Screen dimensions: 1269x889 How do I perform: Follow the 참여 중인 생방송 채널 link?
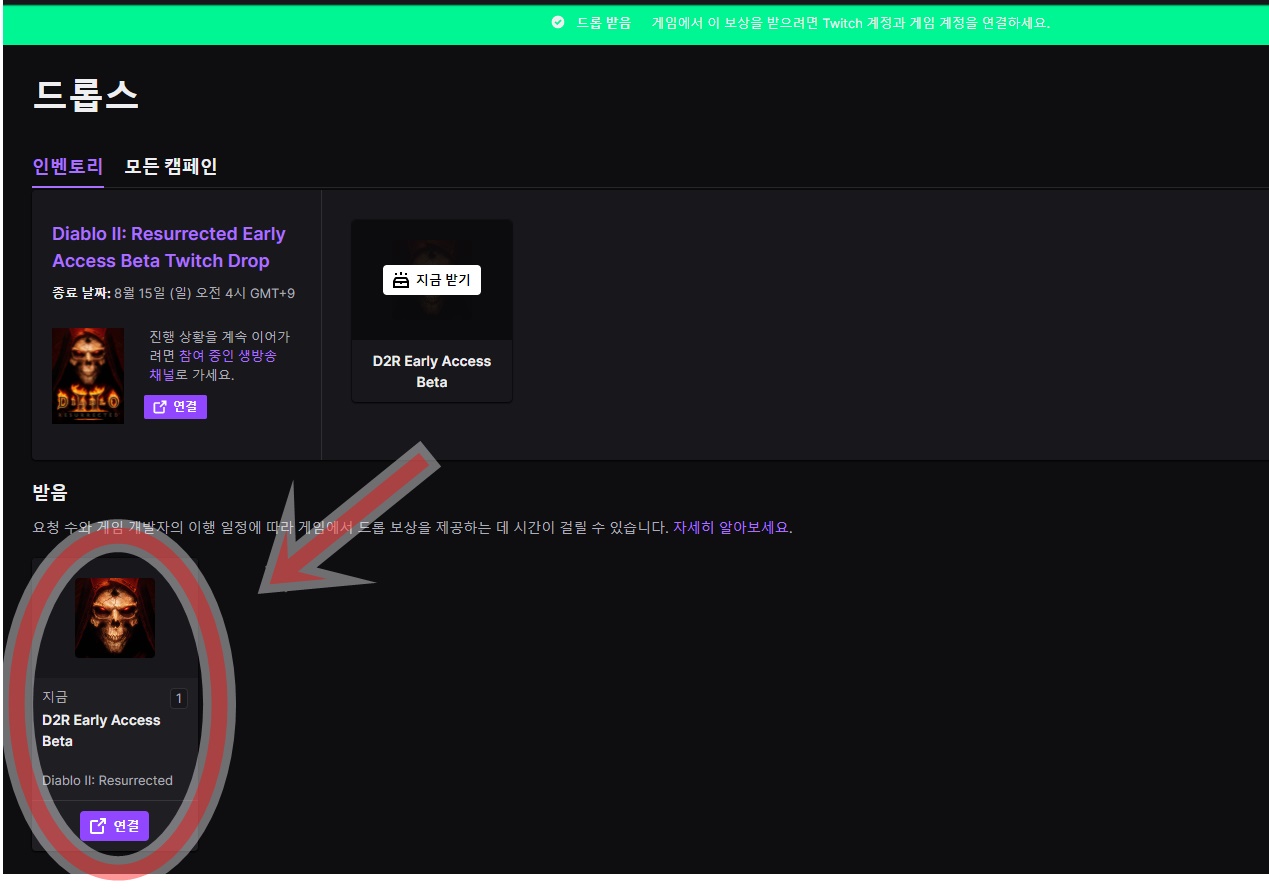[213, 365]
